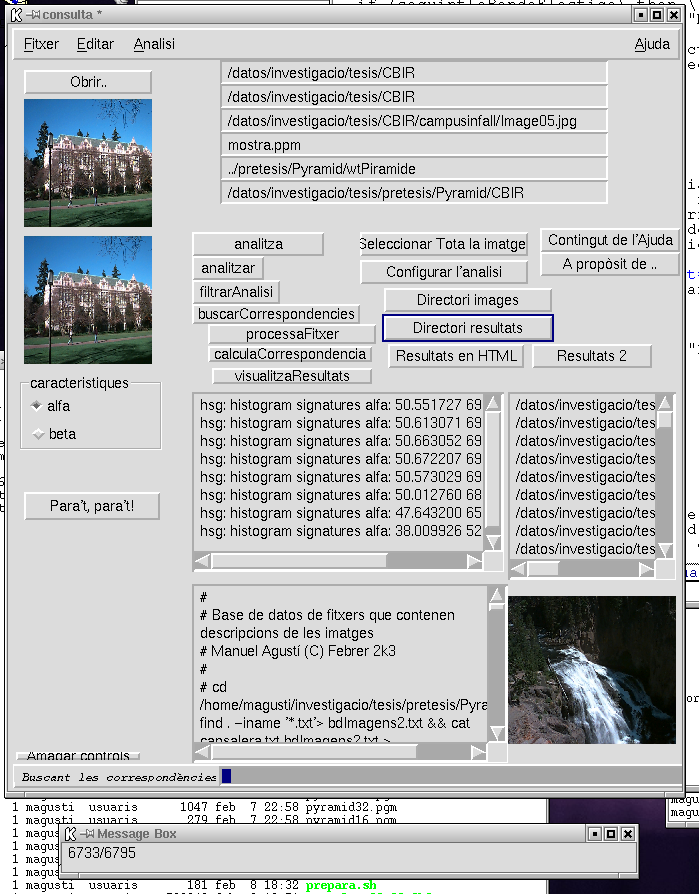Open the Fitxer menu
Image resolution: width=699 pixels, height=894 pixels.
41,44
